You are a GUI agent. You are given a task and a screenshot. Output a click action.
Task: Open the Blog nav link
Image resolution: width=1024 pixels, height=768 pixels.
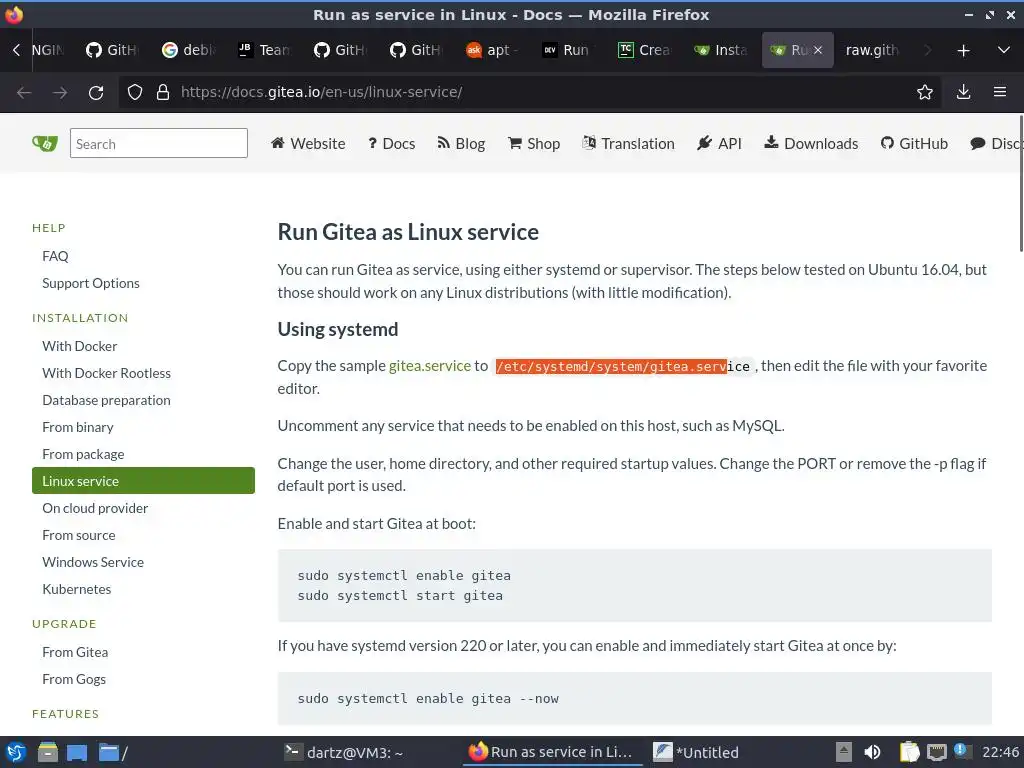click(x=461, y=144)
